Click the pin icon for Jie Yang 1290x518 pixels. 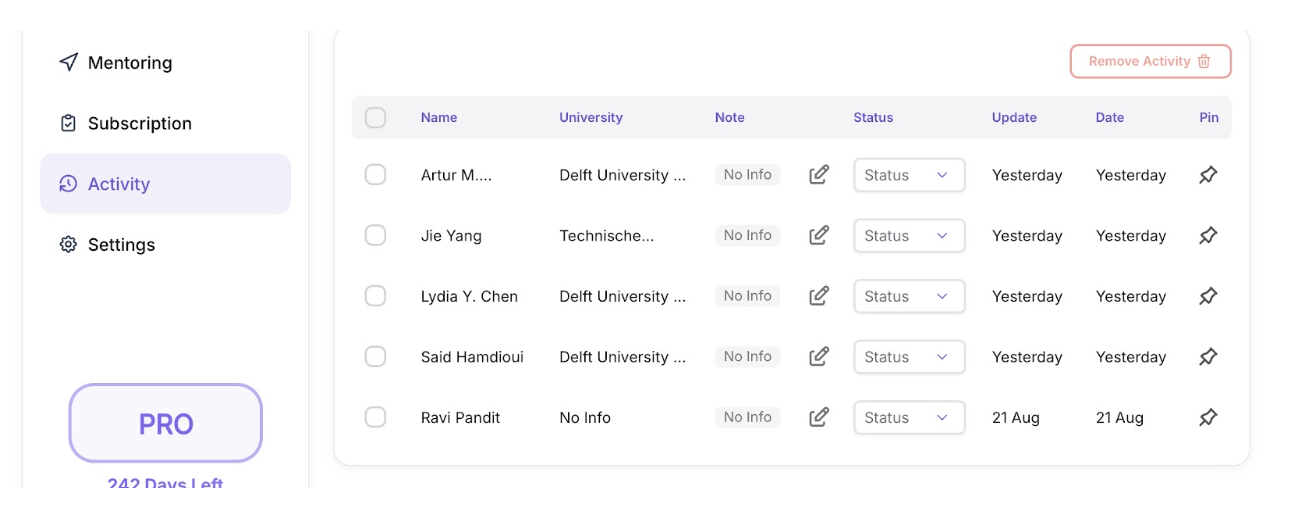point(1208,236)
